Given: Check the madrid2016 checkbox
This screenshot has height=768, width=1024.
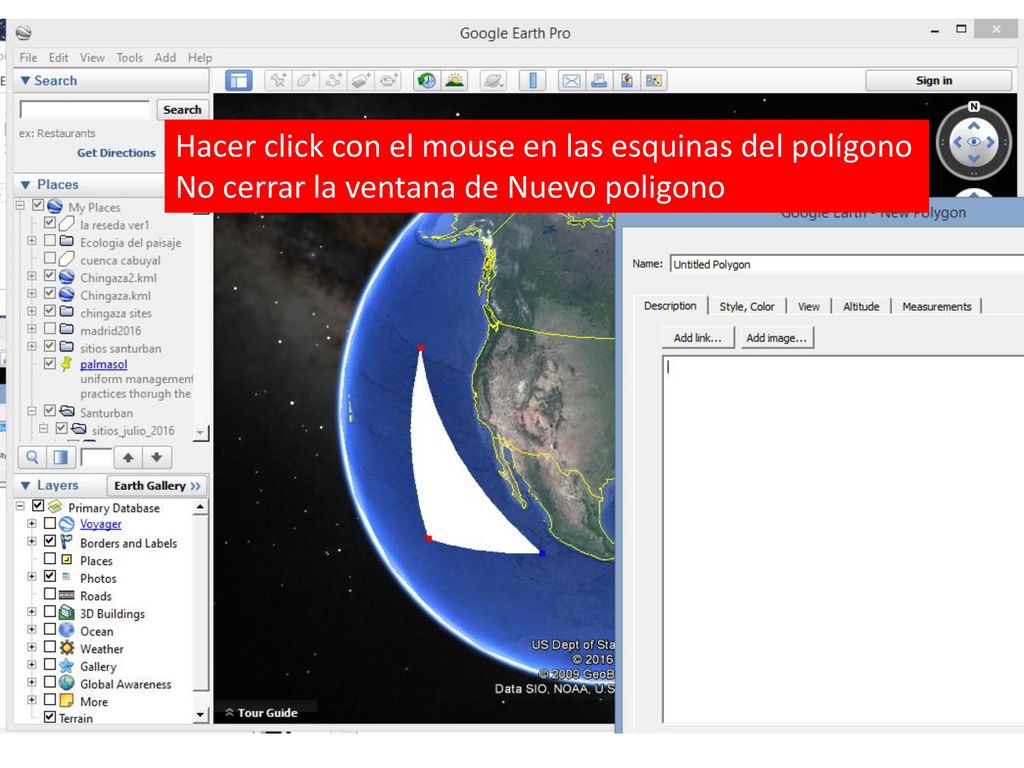Looking at the screenshot, I should (x=50, y=328).
